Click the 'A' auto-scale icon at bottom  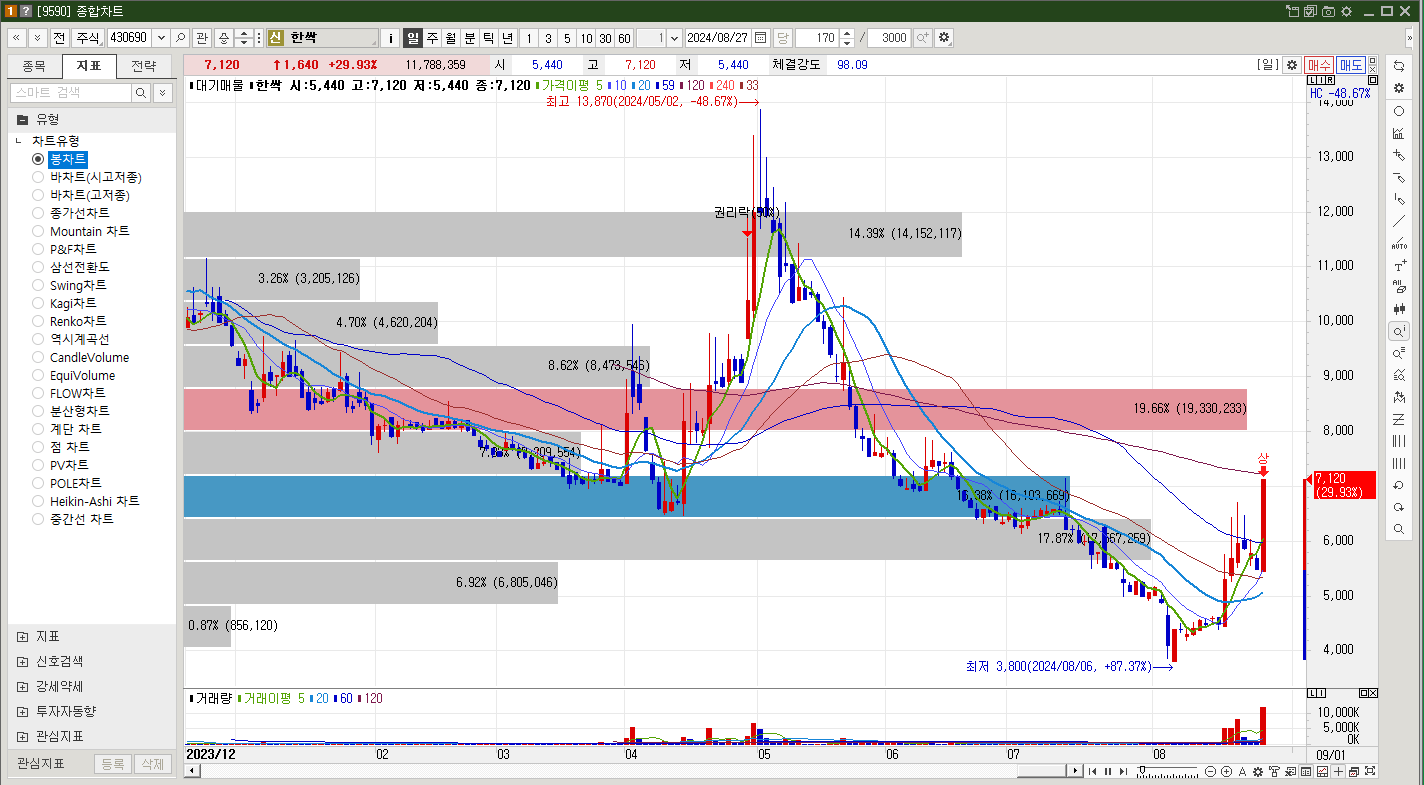pos(1242,771)
